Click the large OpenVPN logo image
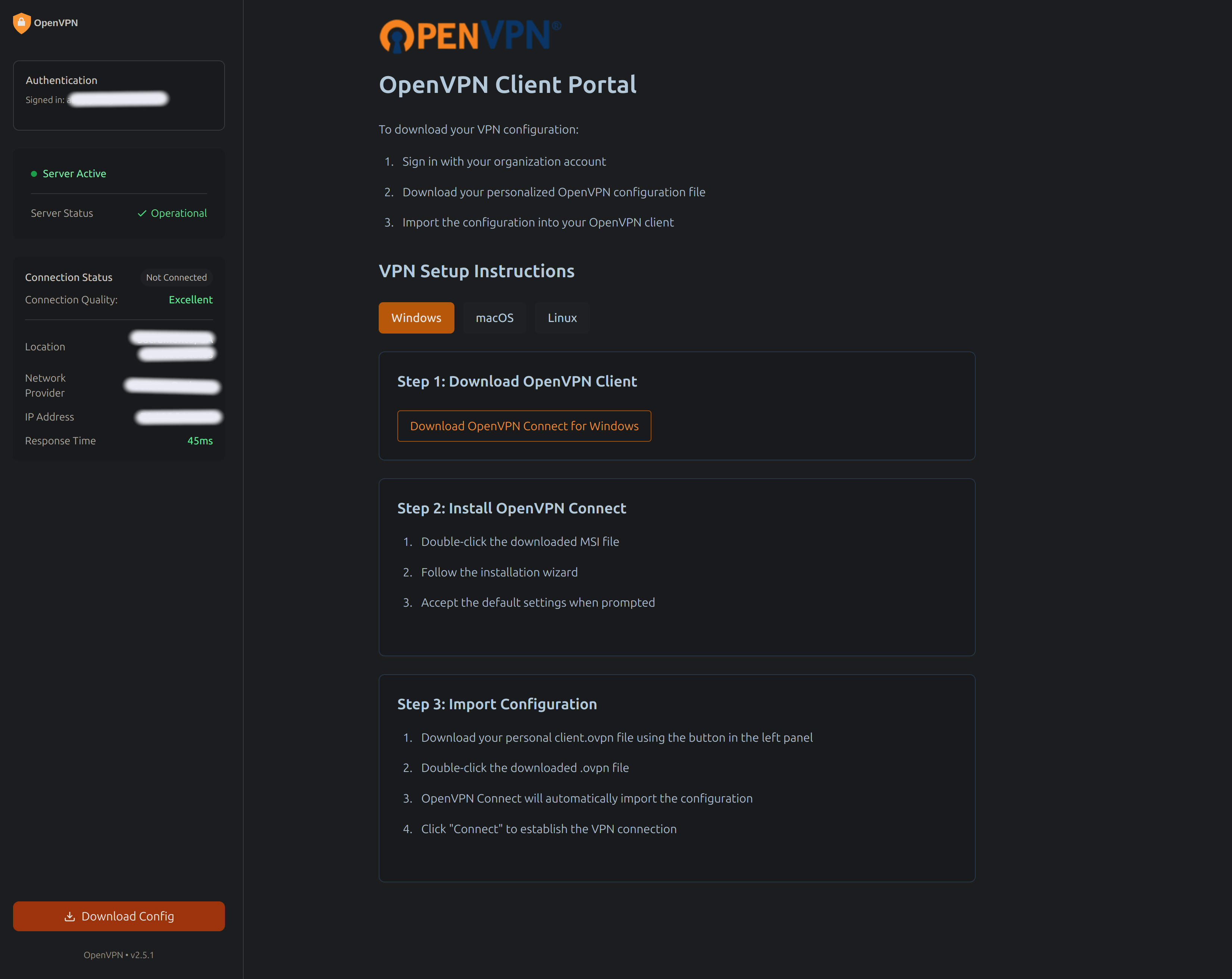Screen dimensions: 1232x979 [x=470, y=35]
